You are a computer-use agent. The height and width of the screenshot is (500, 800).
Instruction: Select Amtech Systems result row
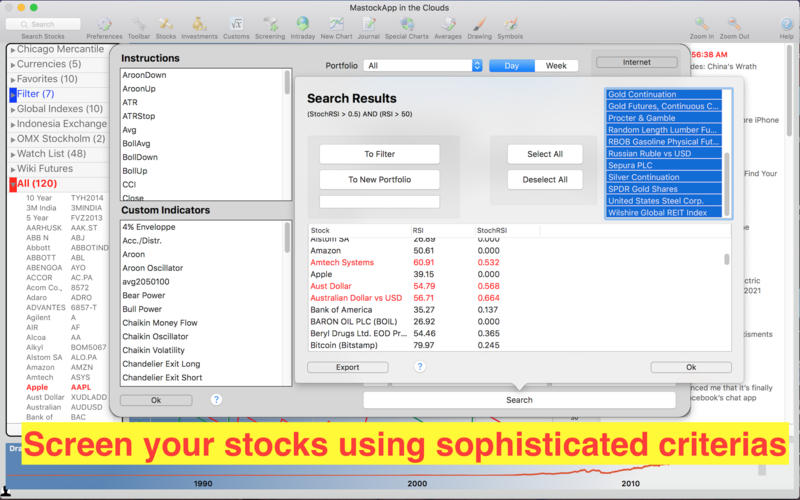[516, 262]
